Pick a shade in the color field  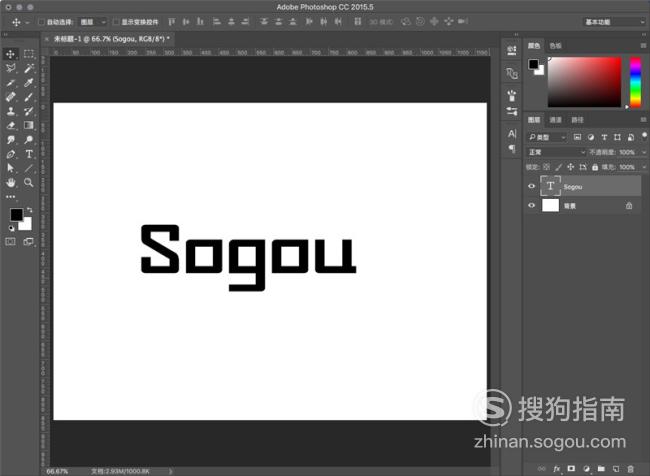[585, 82]
